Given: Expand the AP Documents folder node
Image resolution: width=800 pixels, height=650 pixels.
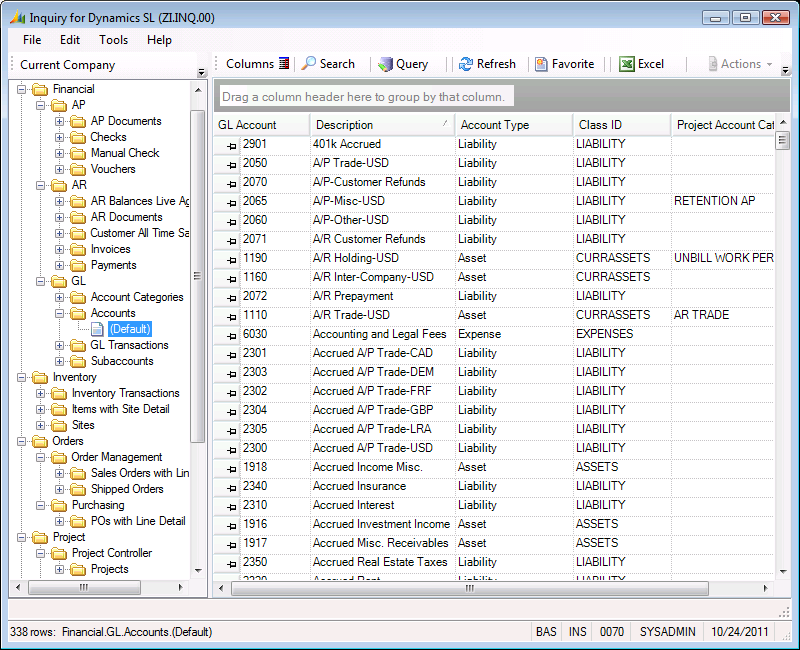Looking at the screenshot, I should coord(60,121).
